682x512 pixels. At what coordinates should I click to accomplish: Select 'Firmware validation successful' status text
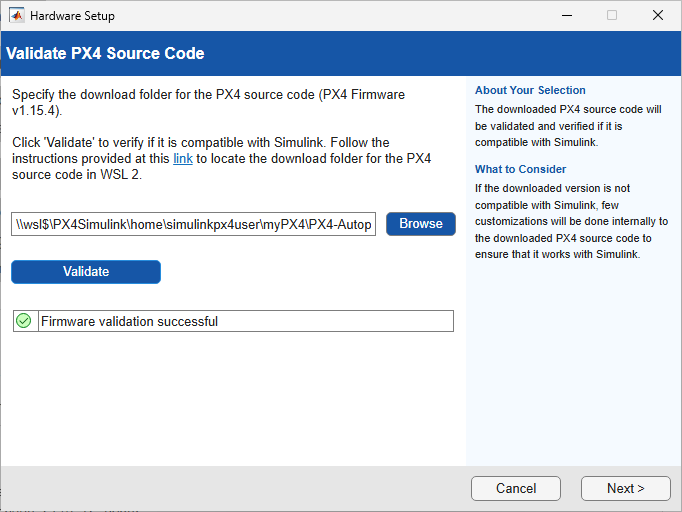(x=129, y=321)
